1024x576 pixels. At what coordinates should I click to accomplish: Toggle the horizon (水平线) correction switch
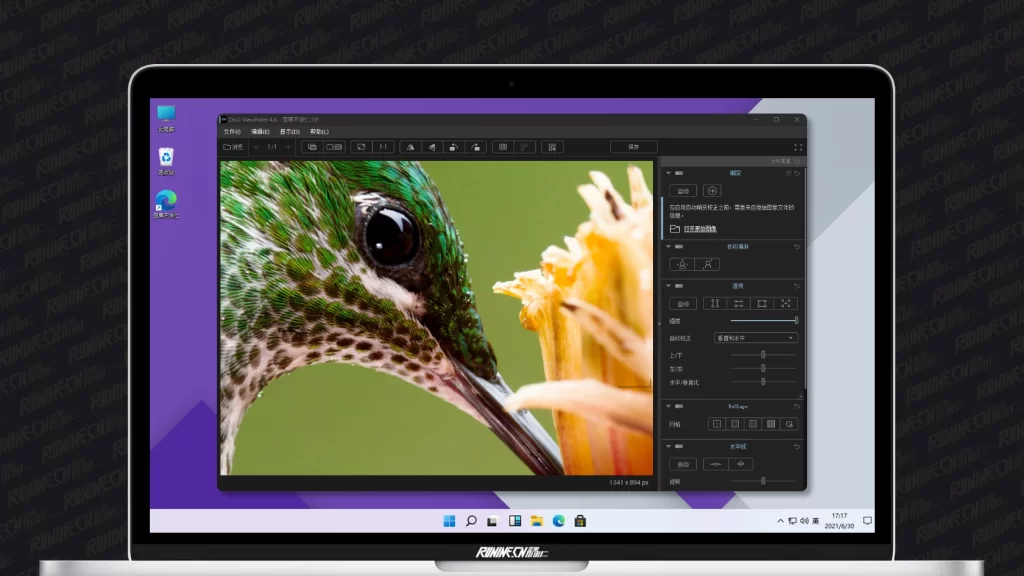click(680, 446)
